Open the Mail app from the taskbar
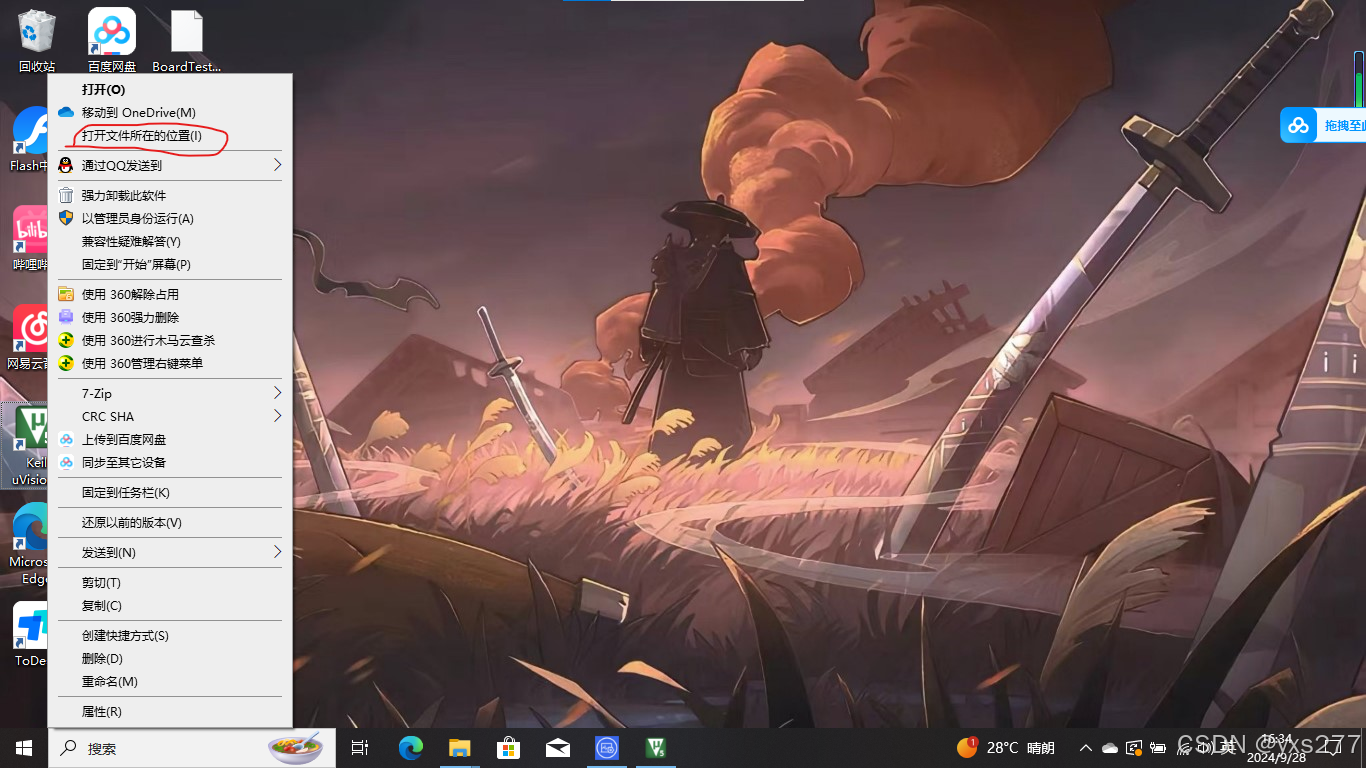 point(558,748)
